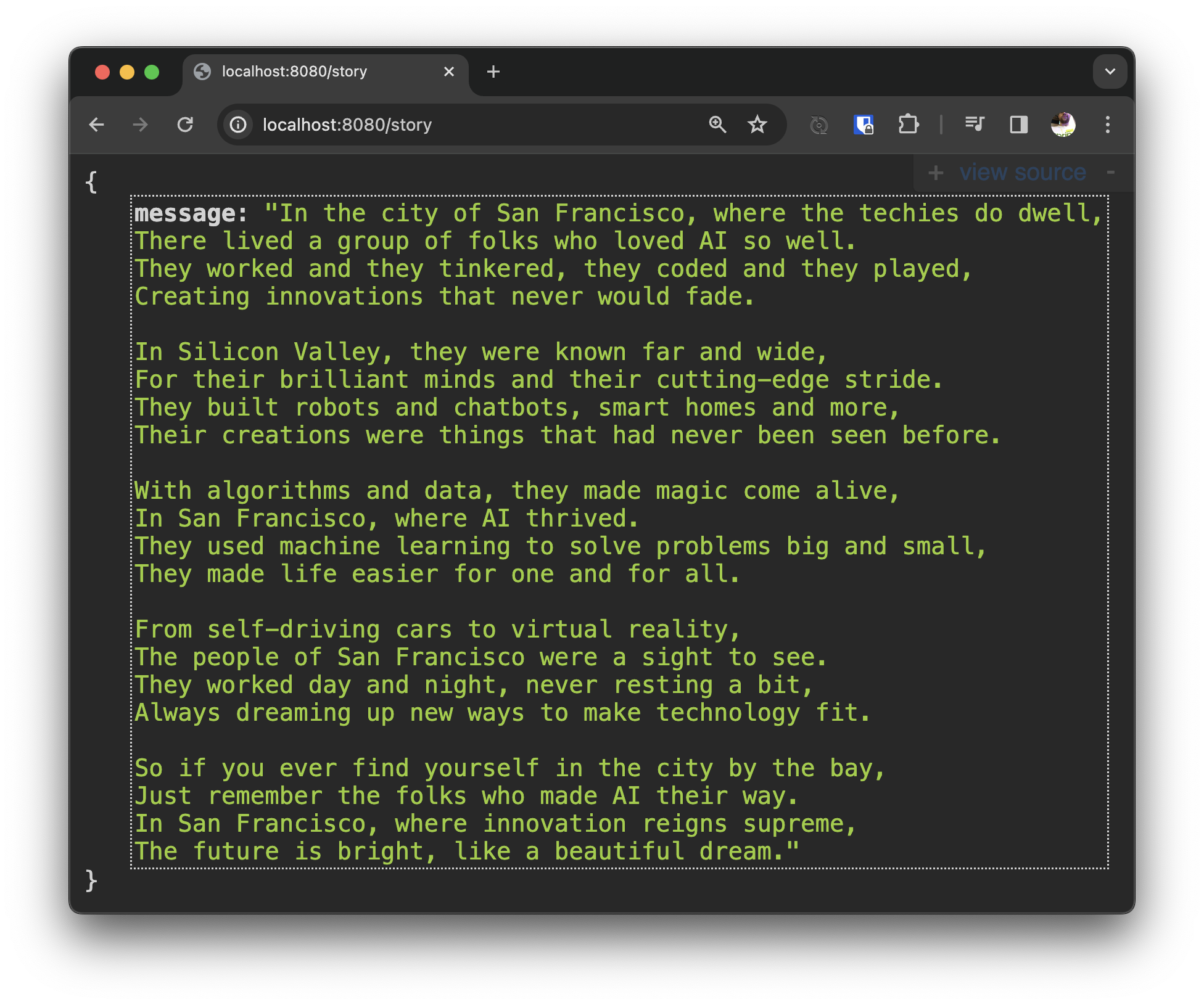Open the site information icon
The width and height of the screenshot is (1204, 1005).
tap(239, 125)
